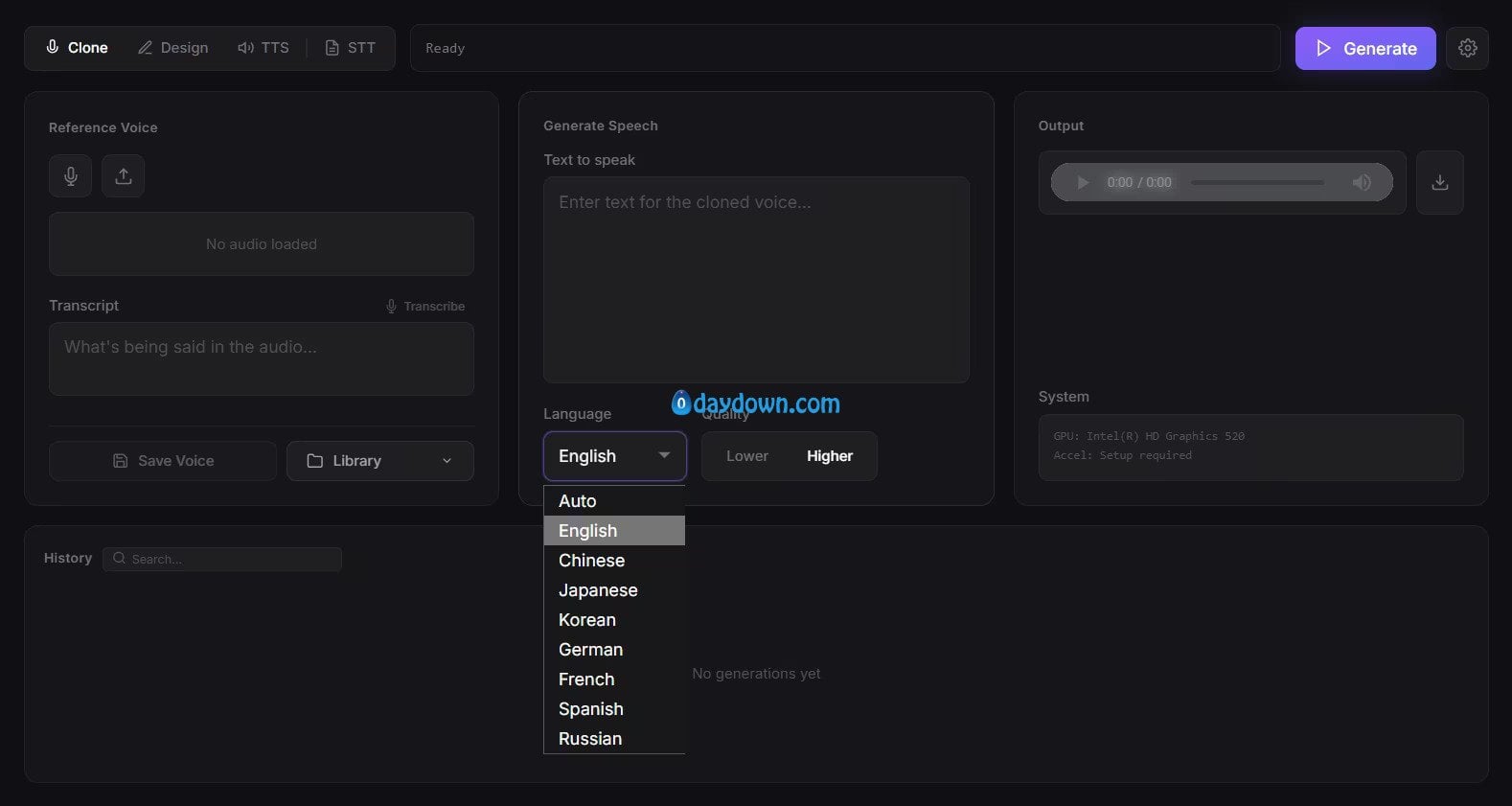
Task: Open the STT tab
Action: pos(351,48)
